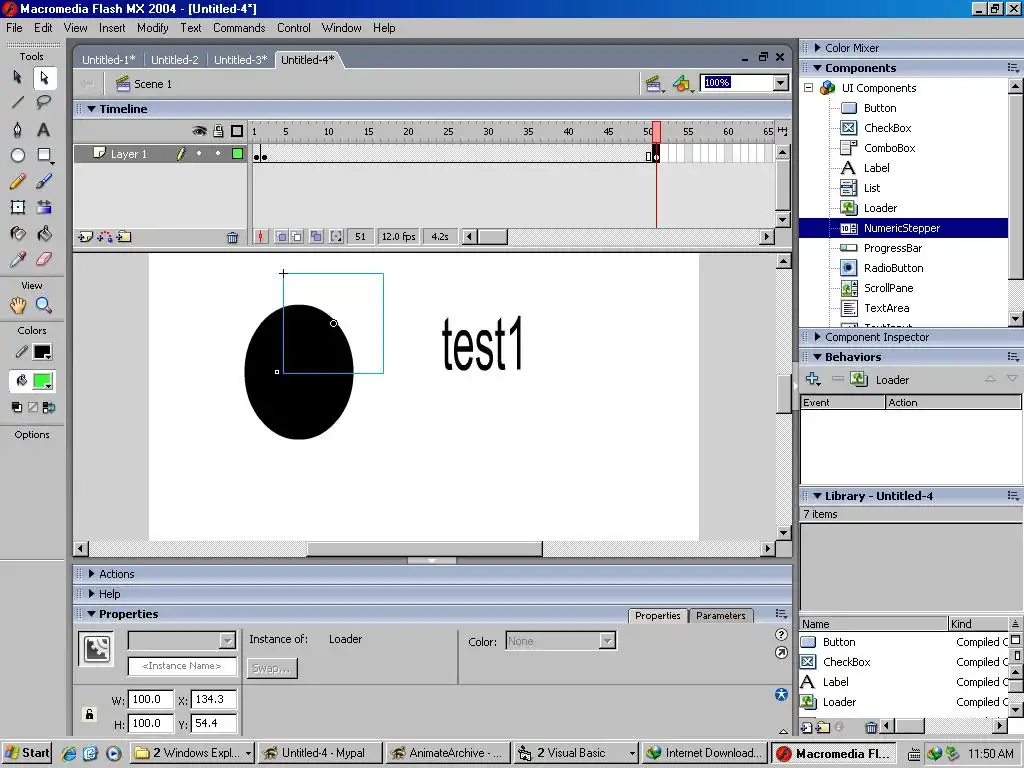Click the green fill color swatch

(x=42, y=381)
